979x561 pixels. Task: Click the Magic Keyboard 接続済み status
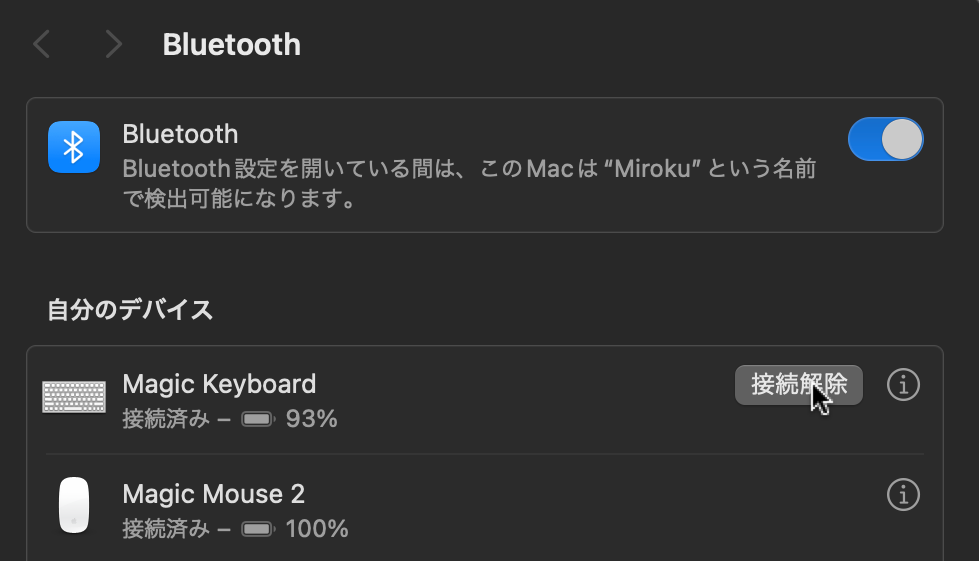[166, 419]
